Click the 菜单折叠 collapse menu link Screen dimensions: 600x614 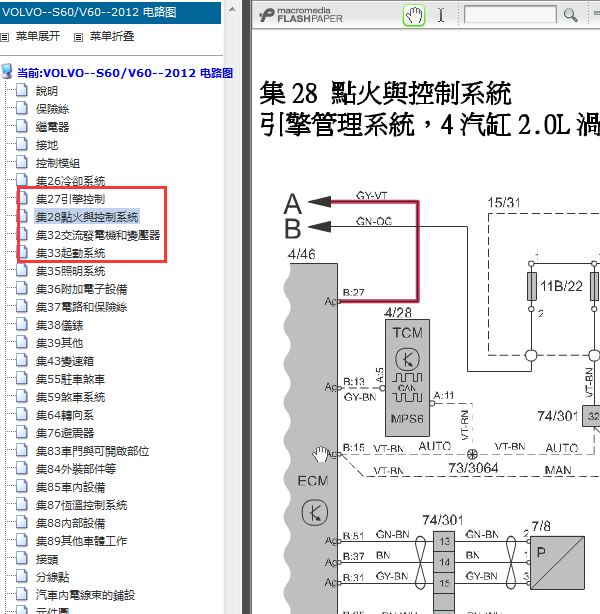[112, 36]
